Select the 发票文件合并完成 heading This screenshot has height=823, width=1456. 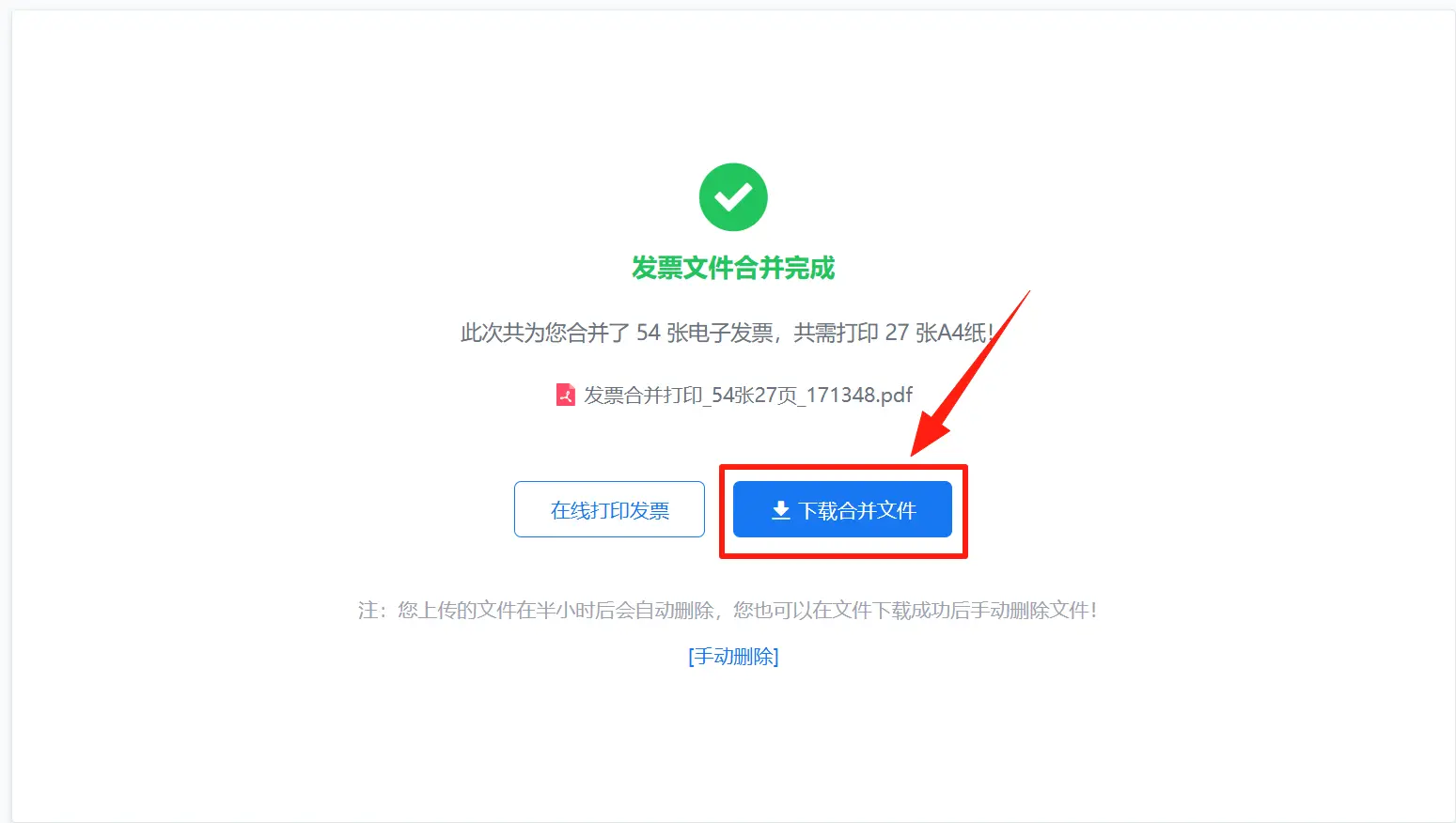tap(733, 269)
